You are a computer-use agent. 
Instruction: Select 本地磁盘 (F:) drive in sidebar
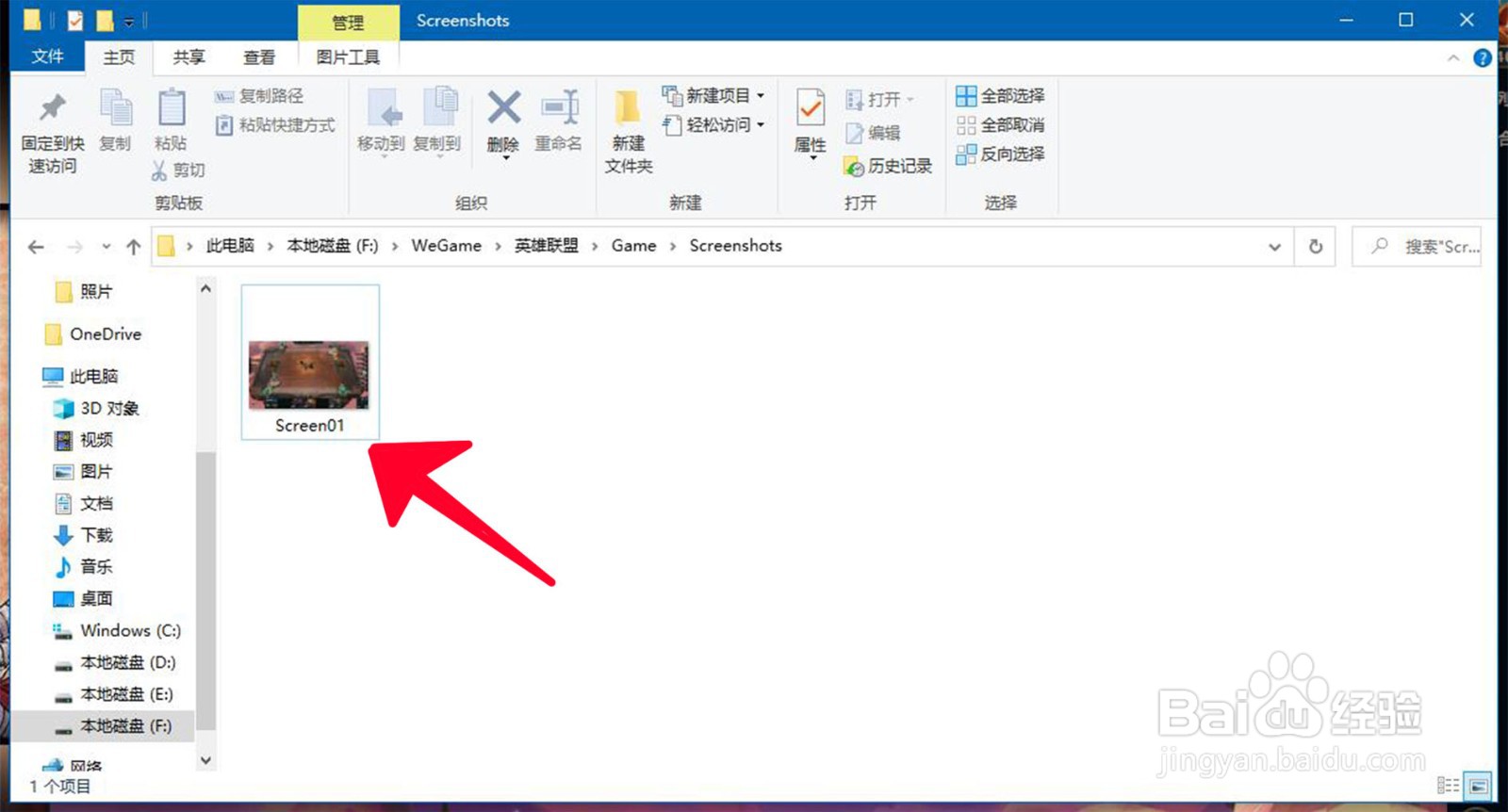113,726
